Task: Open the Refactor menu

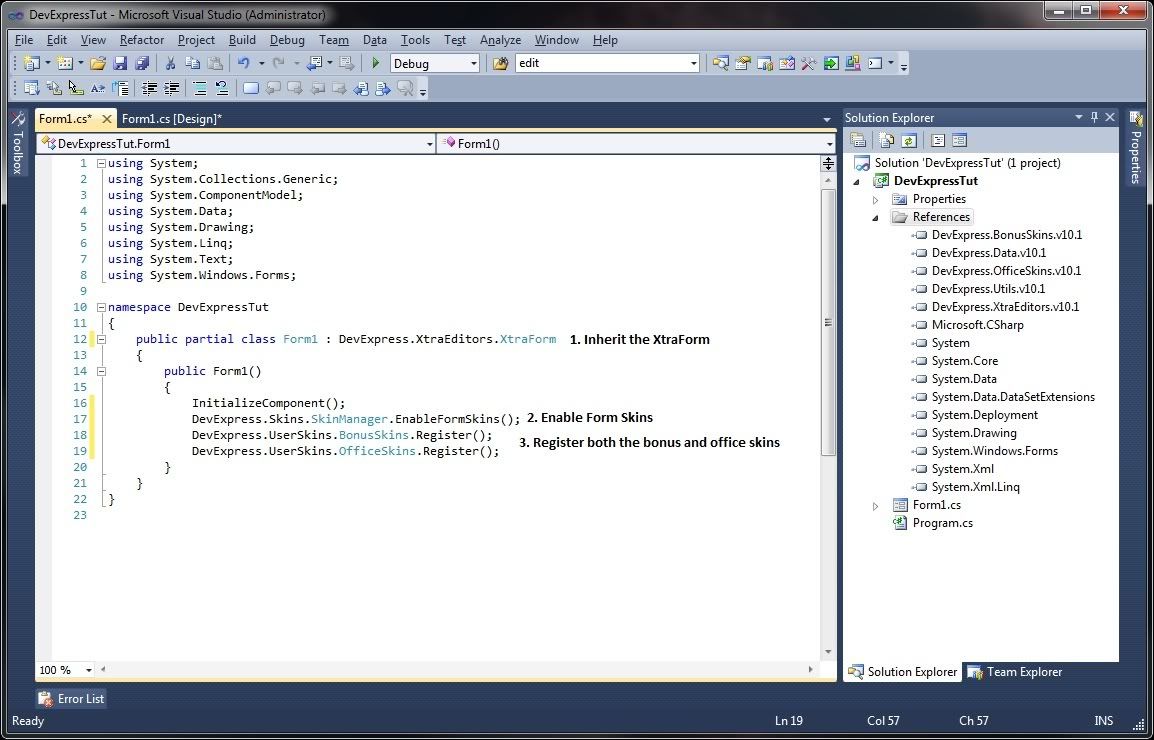Action: (142, 40)
